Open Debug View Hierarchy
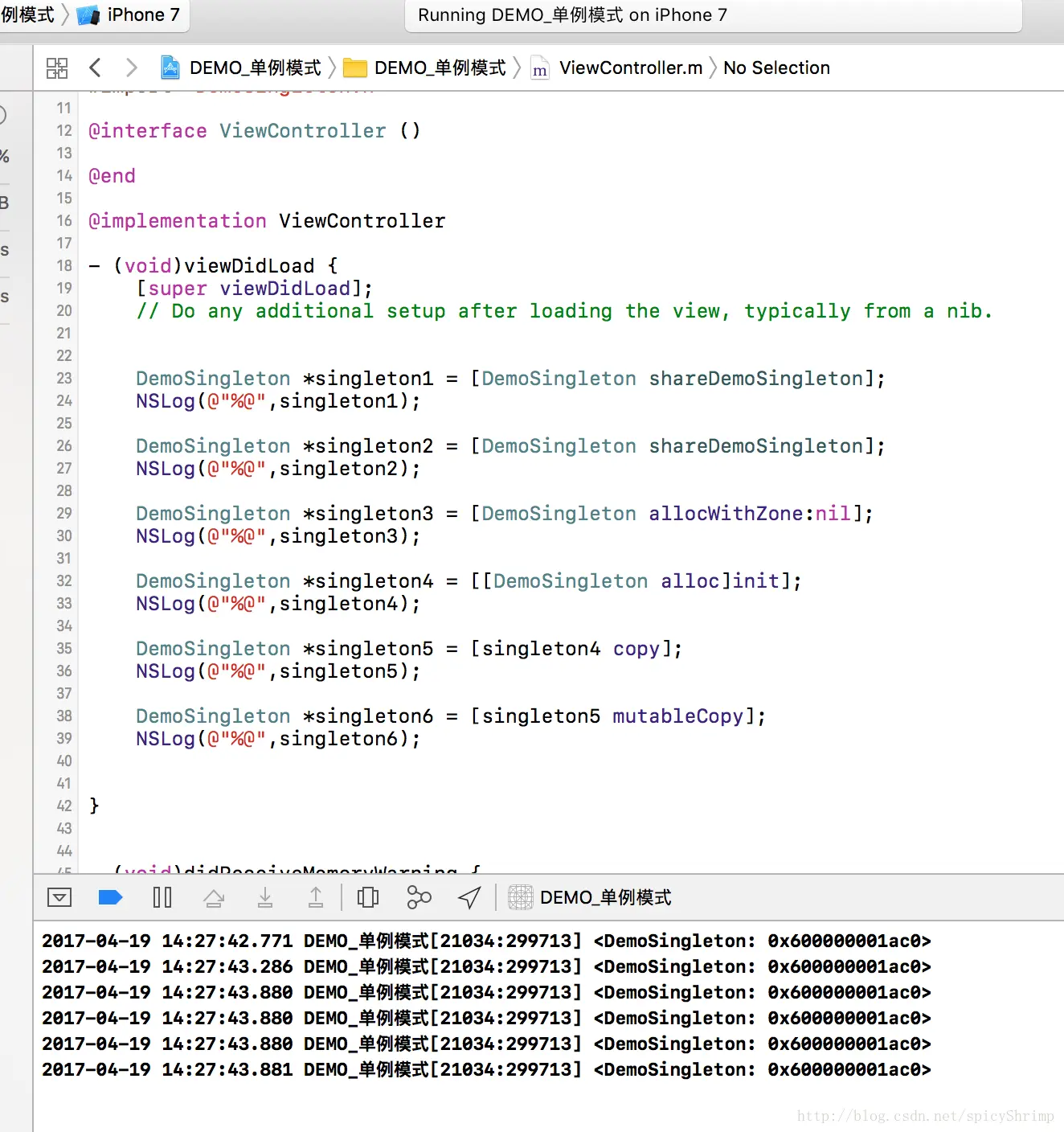1064x1132 pixels. 368,897
